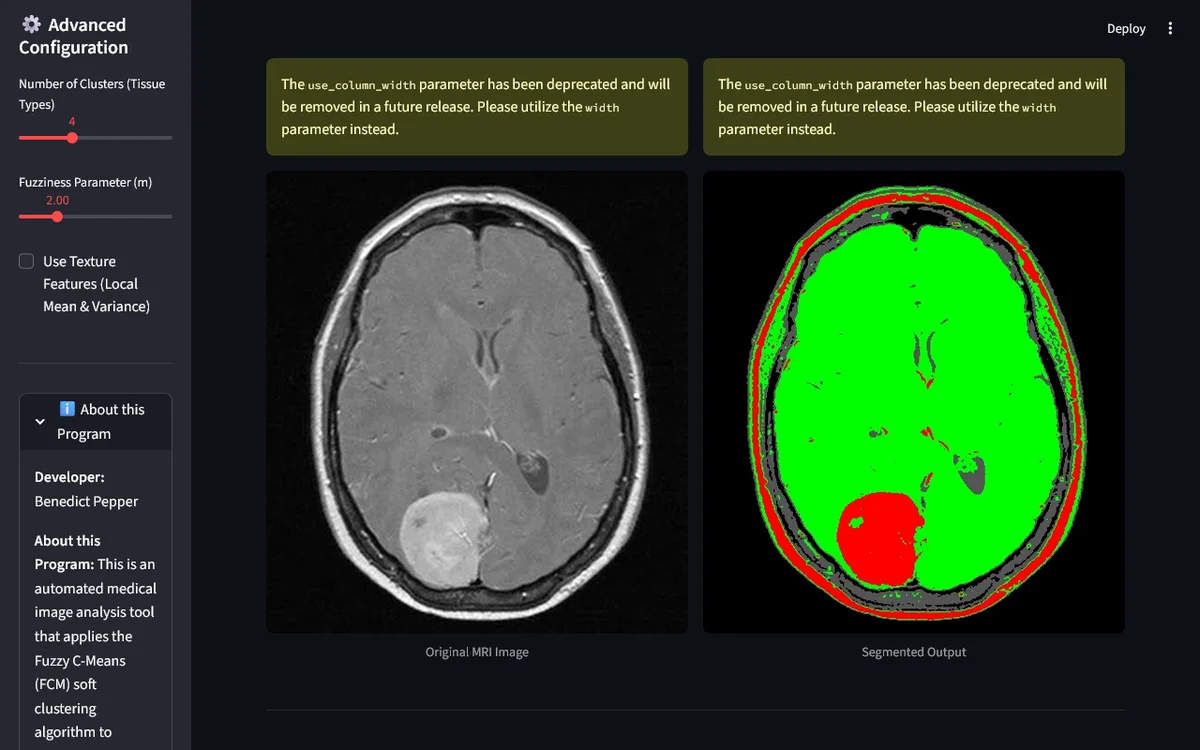Screen dimensions: 1200x750
Task: Click the Fuzziness Parameter slider handle
Action: click(57, 216)
